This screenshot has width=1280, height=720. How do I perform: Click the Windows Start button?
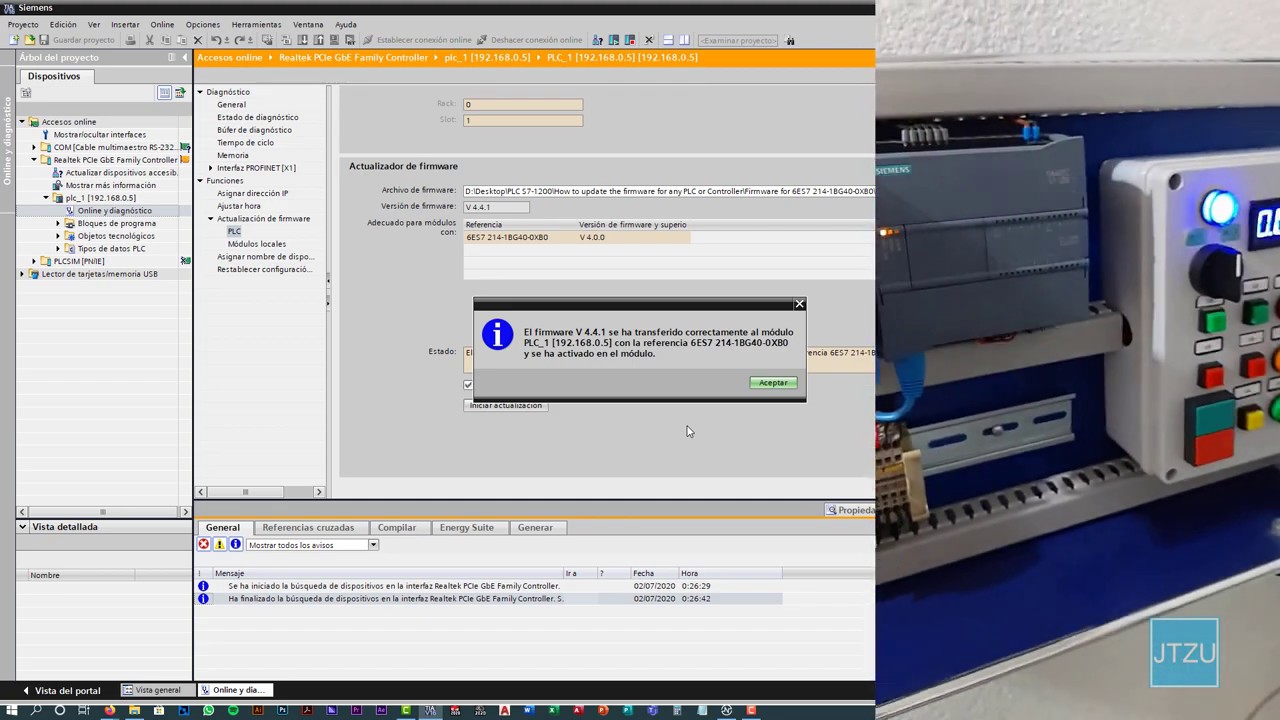12,711
